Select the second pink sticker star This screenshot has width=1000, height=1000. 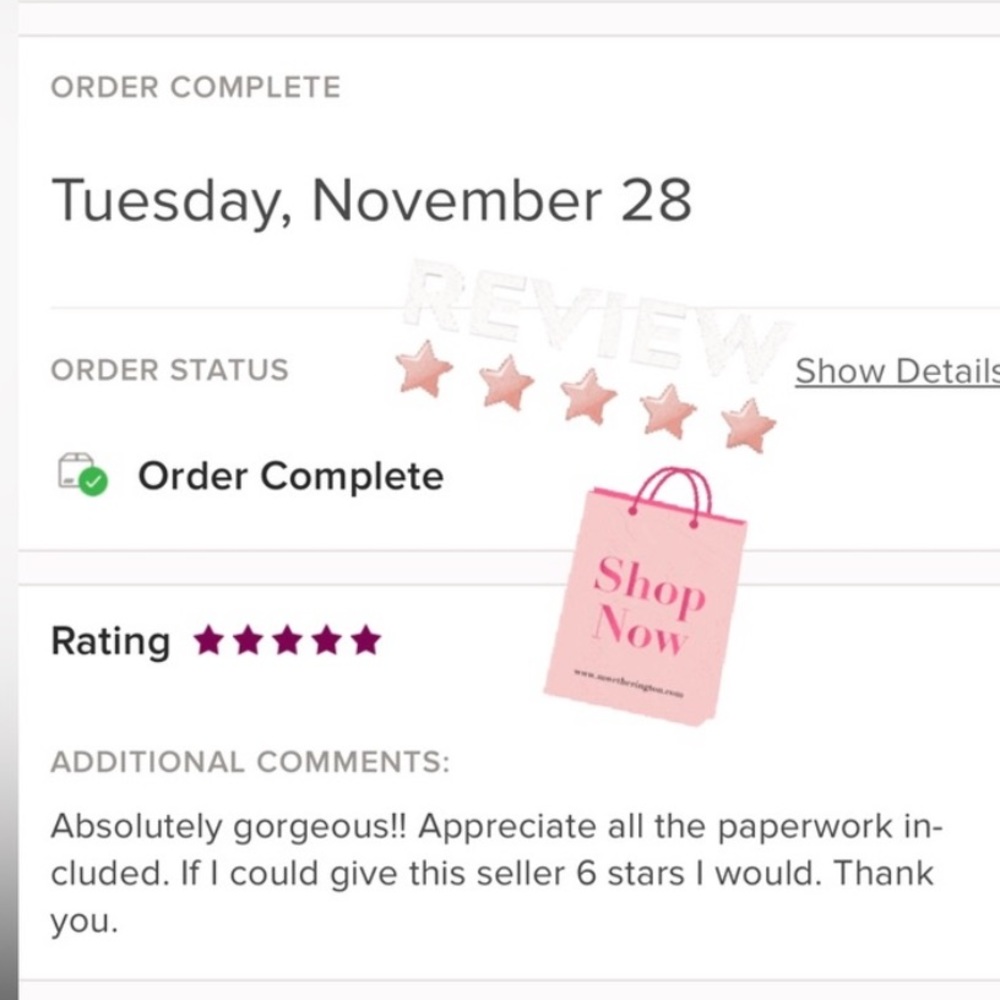pos(506,382)
